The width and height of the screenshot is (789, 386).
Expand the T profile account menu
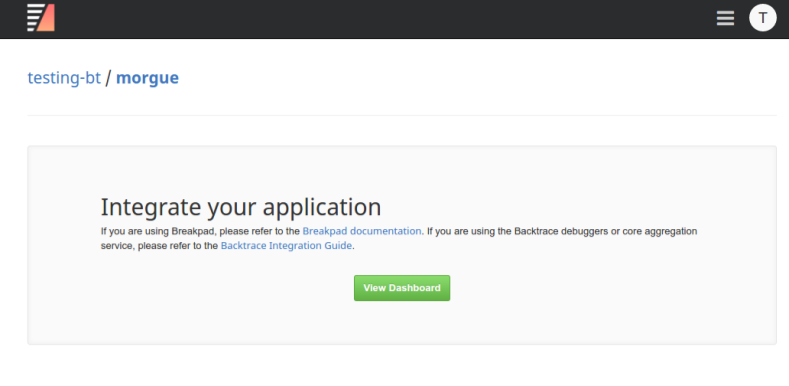pyautogui.click(x=762, y=18)
